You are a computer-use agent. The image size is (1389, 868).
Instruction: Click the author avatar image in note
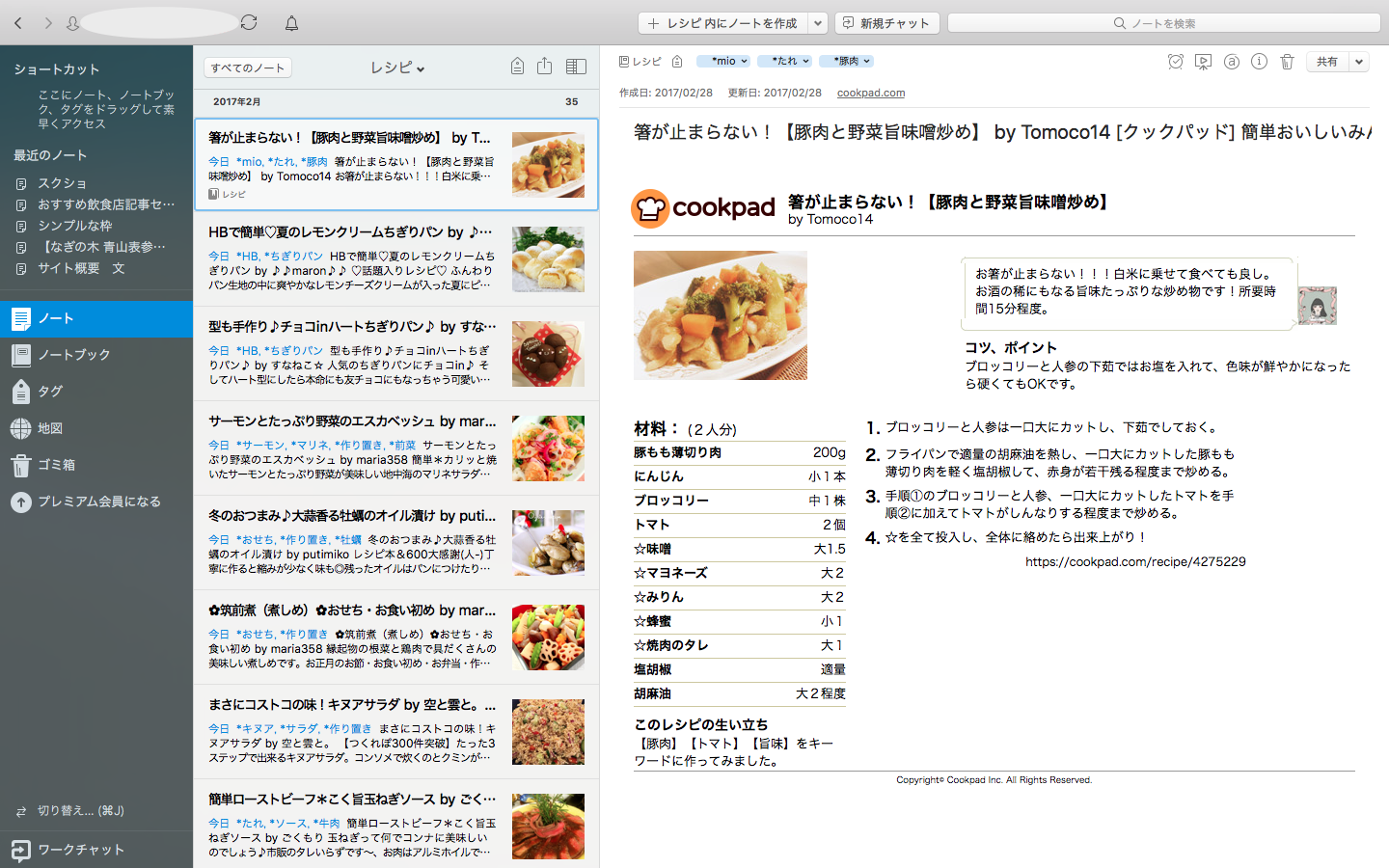(x=1317, y=306)
